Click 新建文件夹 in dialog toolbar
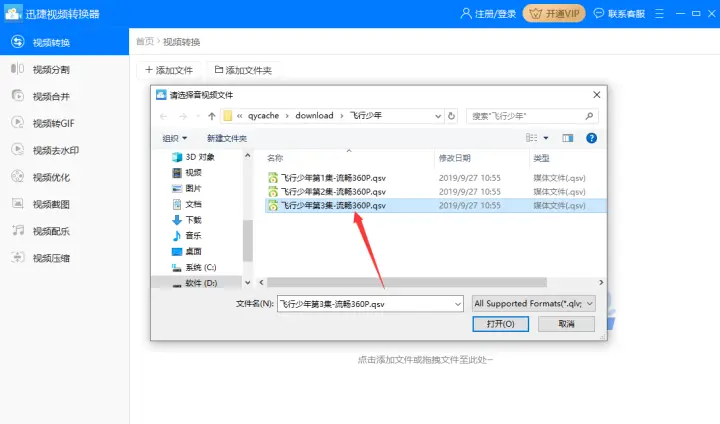The width and height of the screenshot is (720, 424). (x=227, y=138)
